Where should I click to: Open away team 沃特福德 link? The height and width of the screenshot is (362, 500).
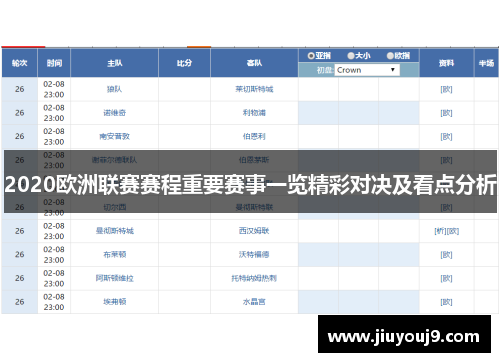coord(254,254)
